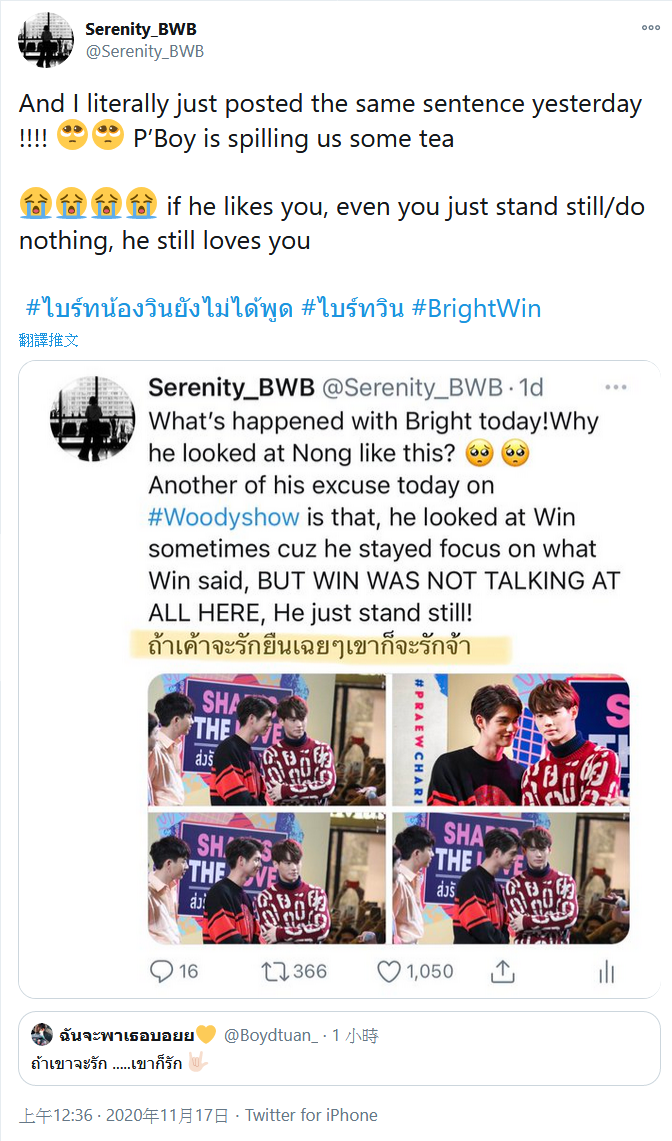Click the quoted tweet's profile avatar

tap(92, 418)
